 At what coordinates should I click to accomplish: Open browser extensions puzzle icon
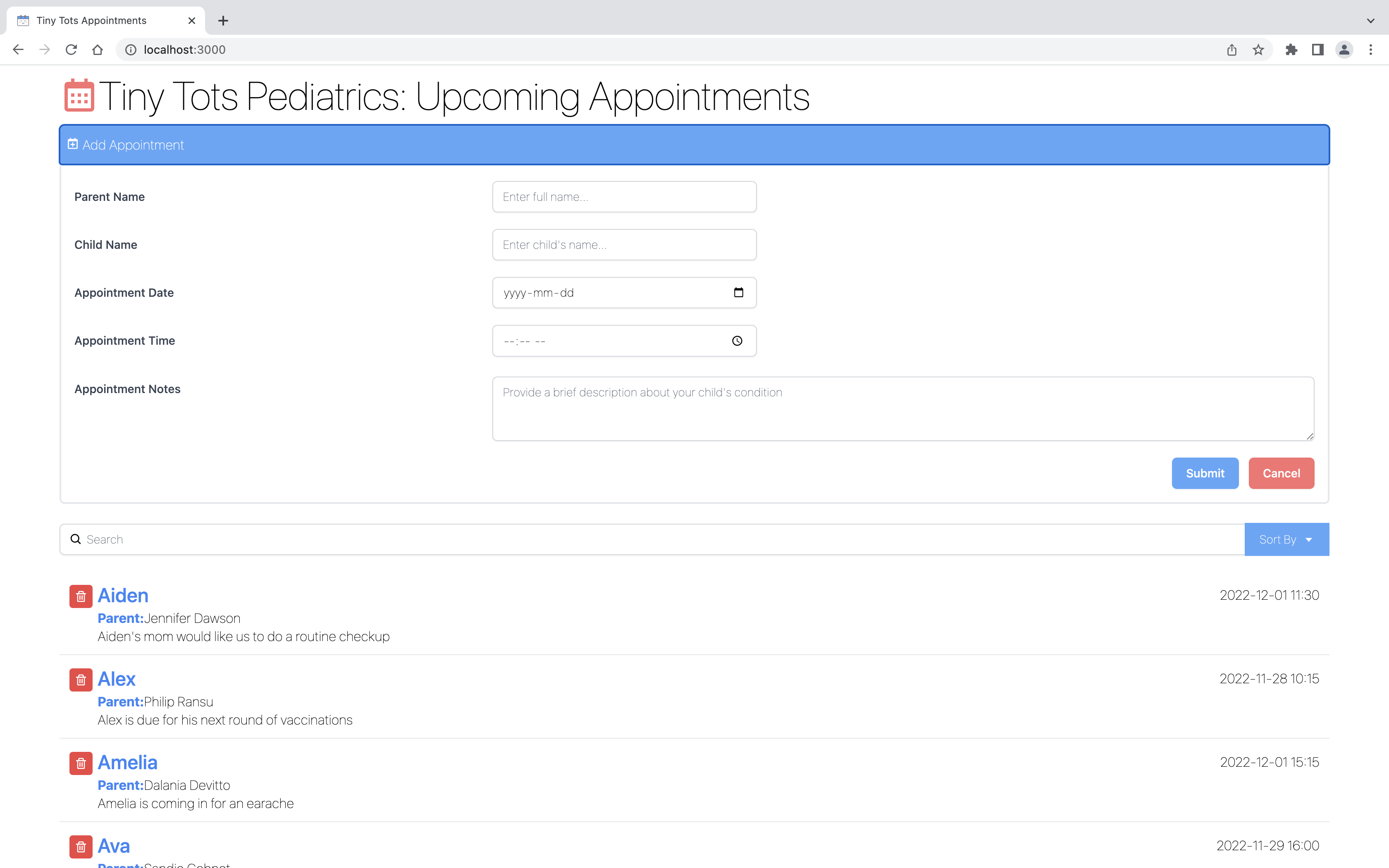(x=1291, y=50)
